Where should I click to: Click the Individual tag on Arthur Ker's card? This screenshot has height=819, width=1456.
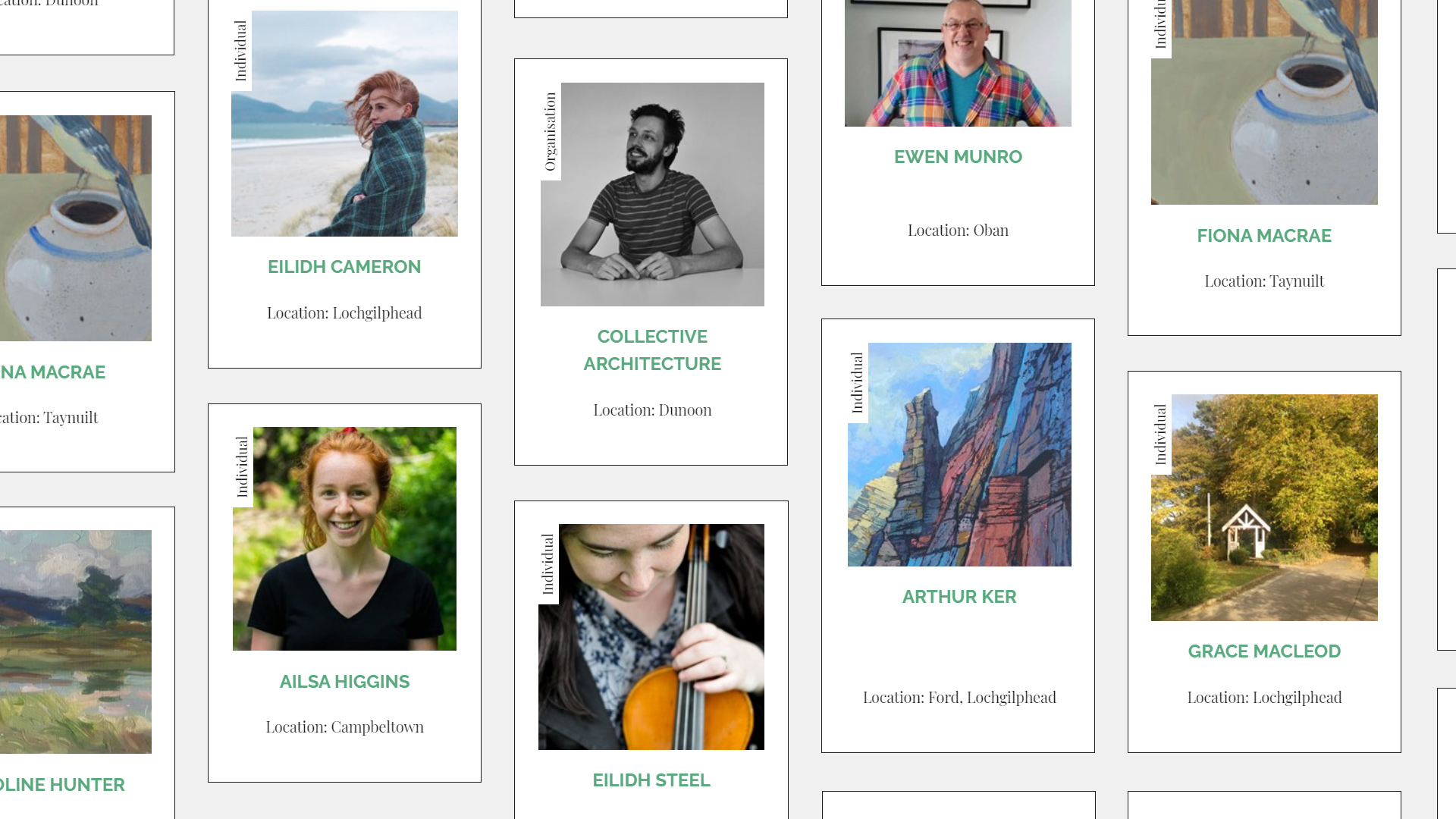858,383
